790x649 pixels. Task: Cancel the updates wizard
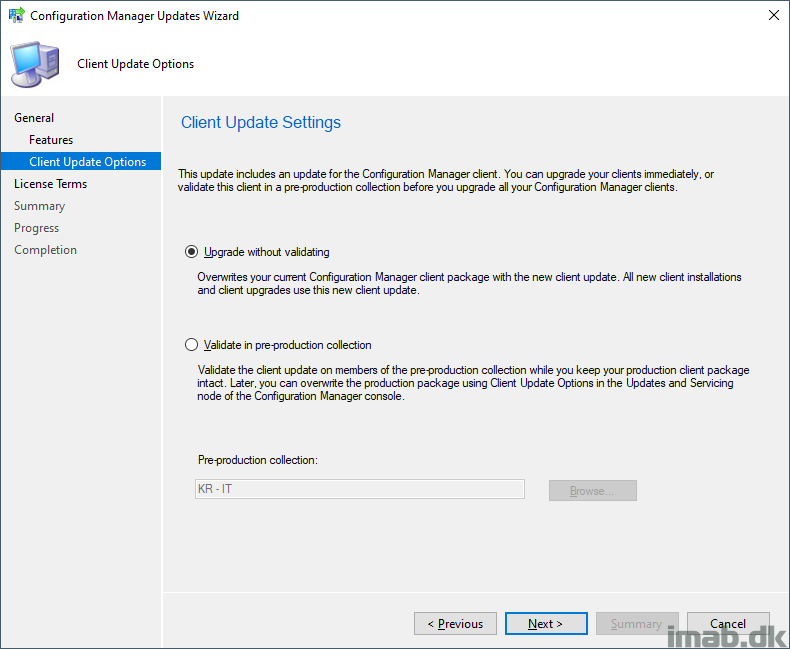[x=729, y=624]
